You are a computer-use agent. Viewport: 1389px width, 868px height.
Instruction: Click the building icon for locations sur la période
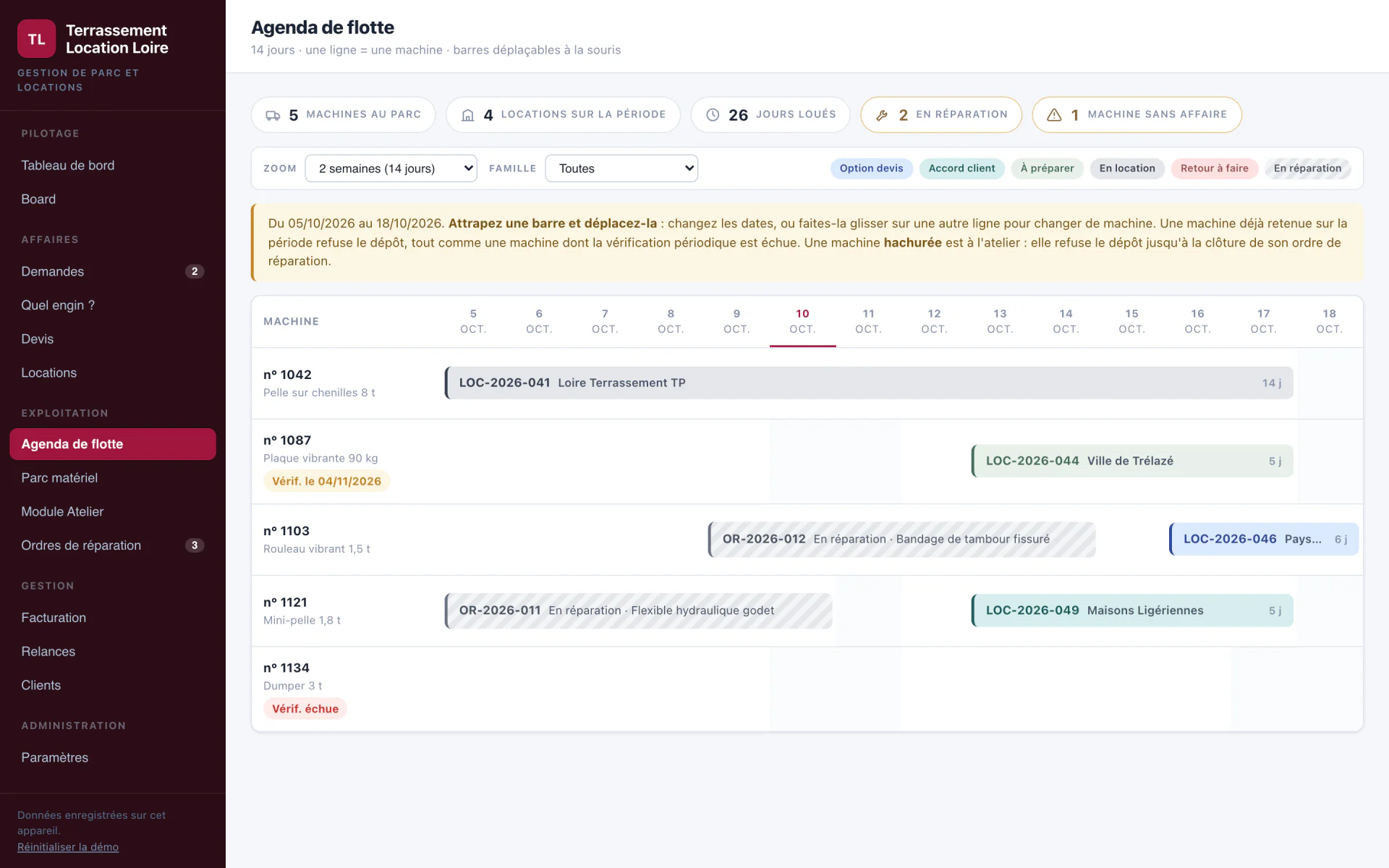coord(468,115)
